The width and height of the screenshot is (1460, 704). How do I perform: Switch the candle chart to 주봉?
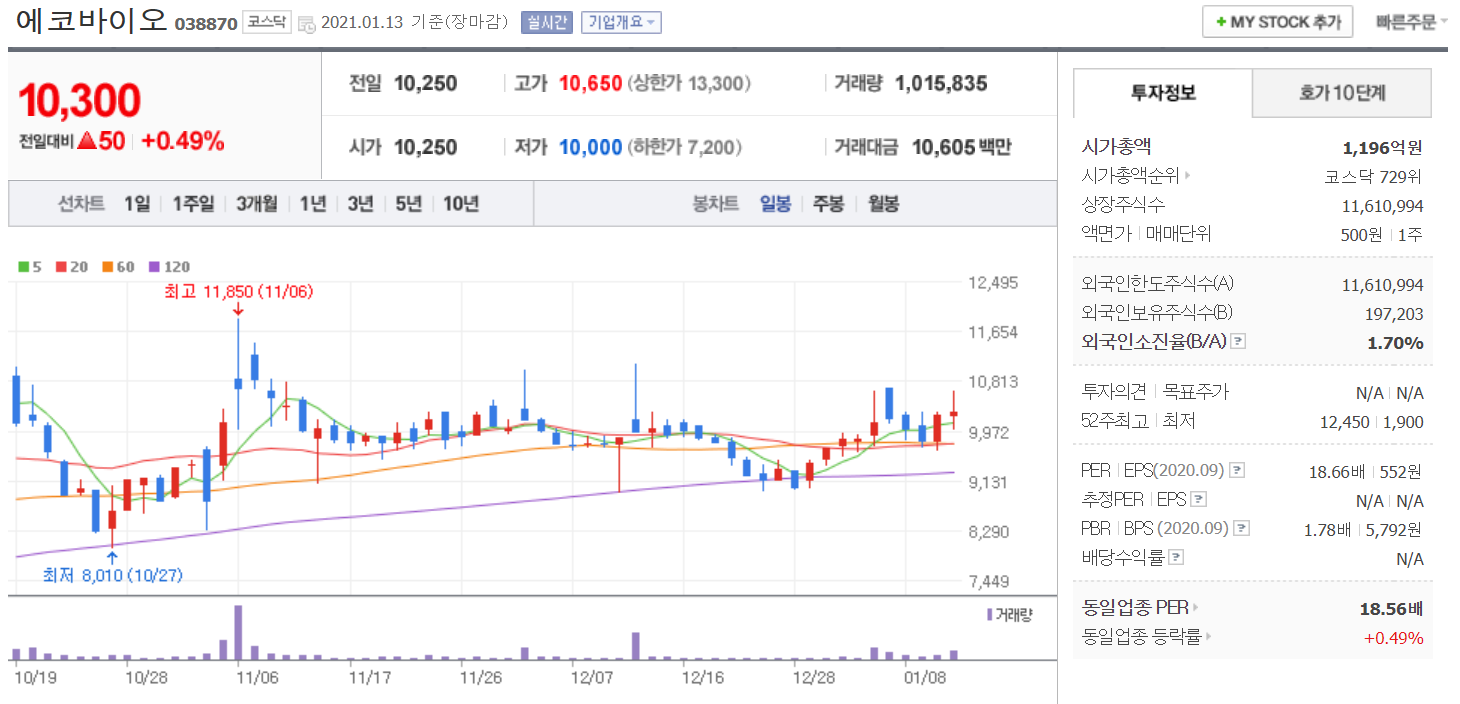pyautogui.click(x=827, y=204)
